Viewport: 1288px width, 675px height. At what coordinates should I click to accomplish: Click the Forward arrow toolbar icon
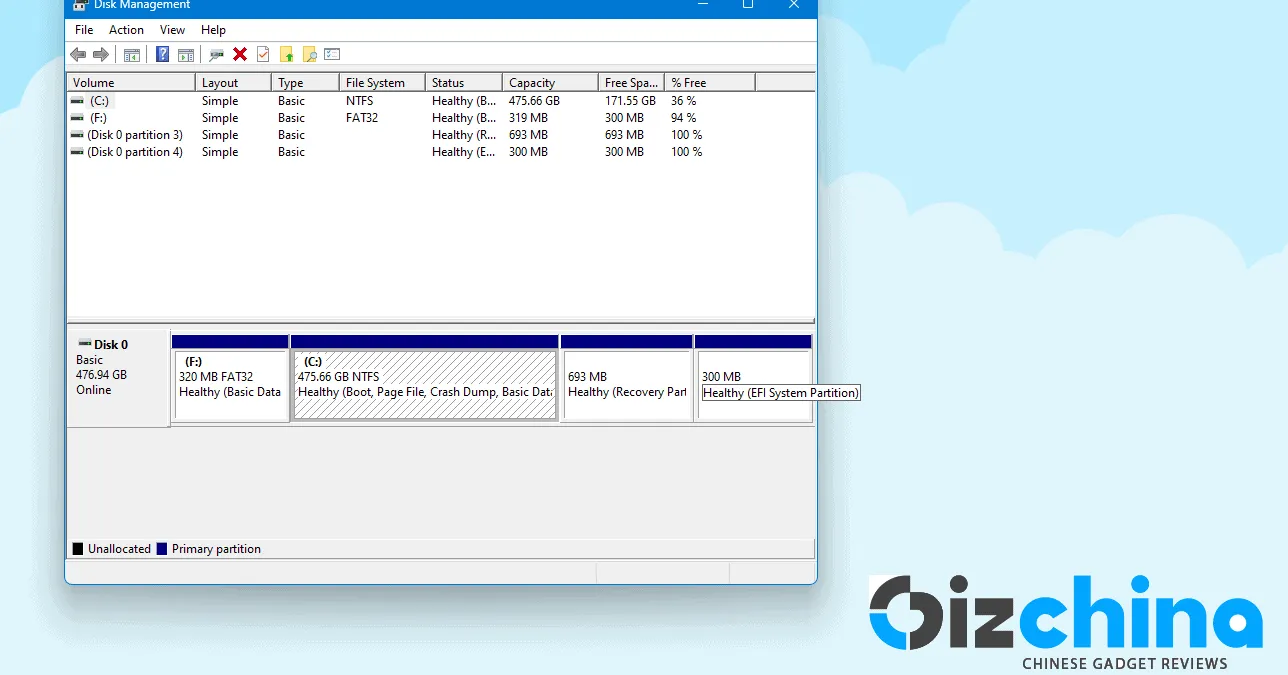100,55
